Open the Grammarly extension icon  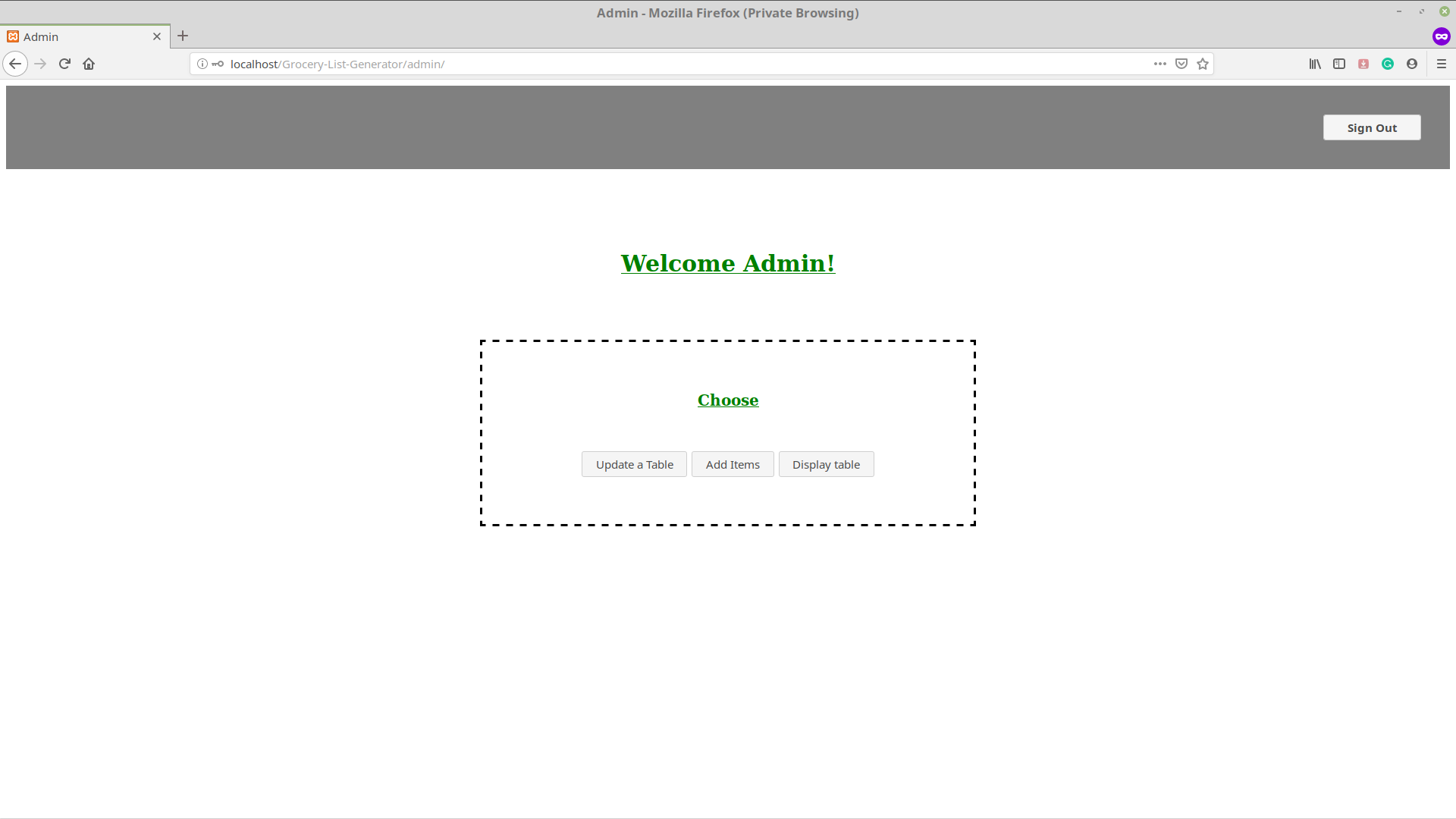[1388, 64]
